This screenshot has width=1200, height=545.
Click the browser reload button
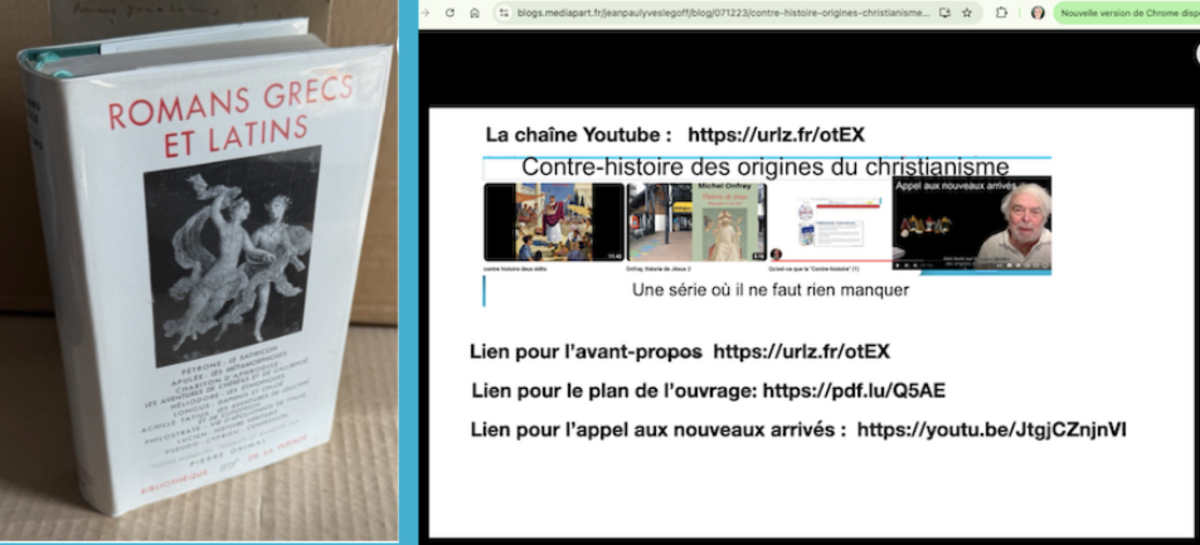[450, 13]
